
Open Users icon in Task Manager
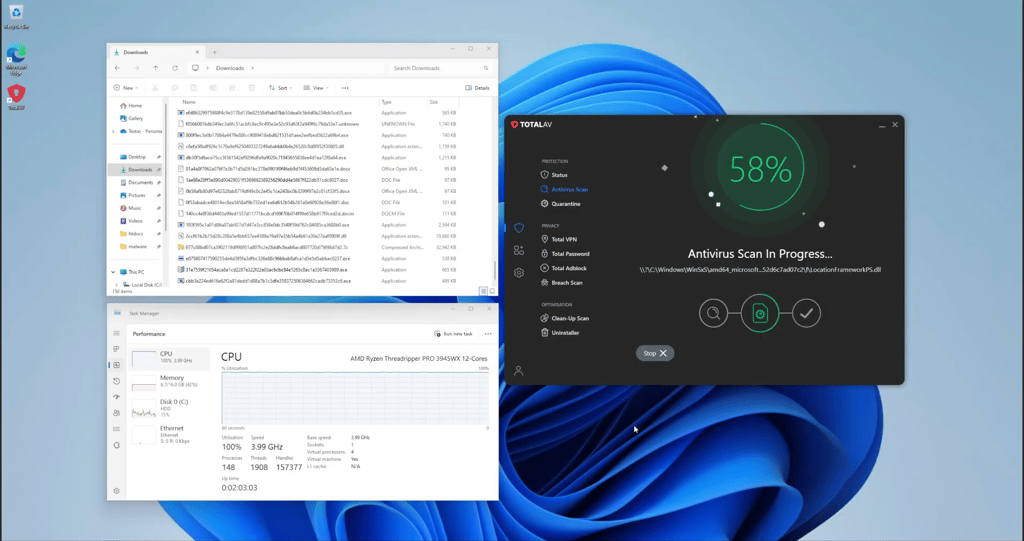coord(116,413)
